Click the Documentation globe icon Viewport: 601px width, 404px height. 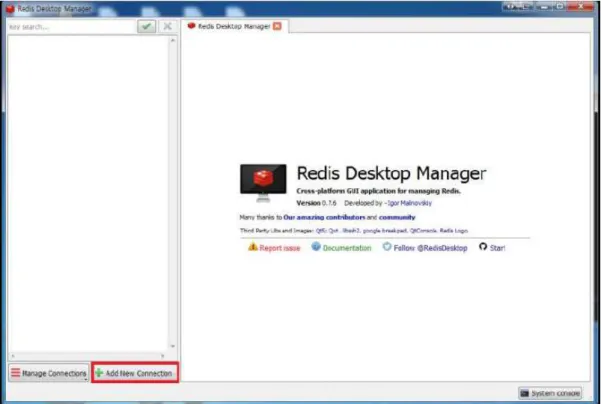click(316, 246)
